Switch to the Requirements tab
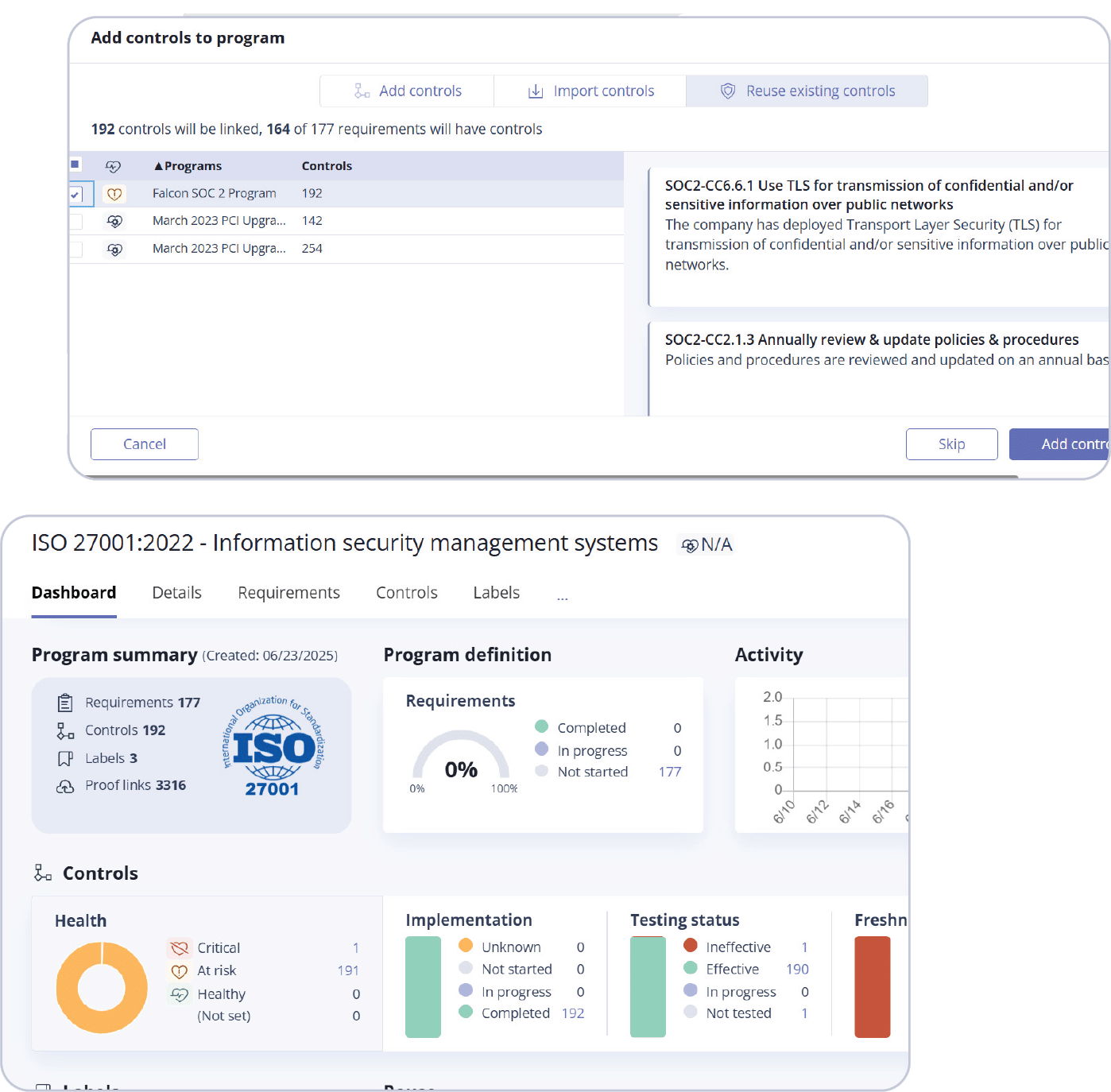 pos(288,593)
